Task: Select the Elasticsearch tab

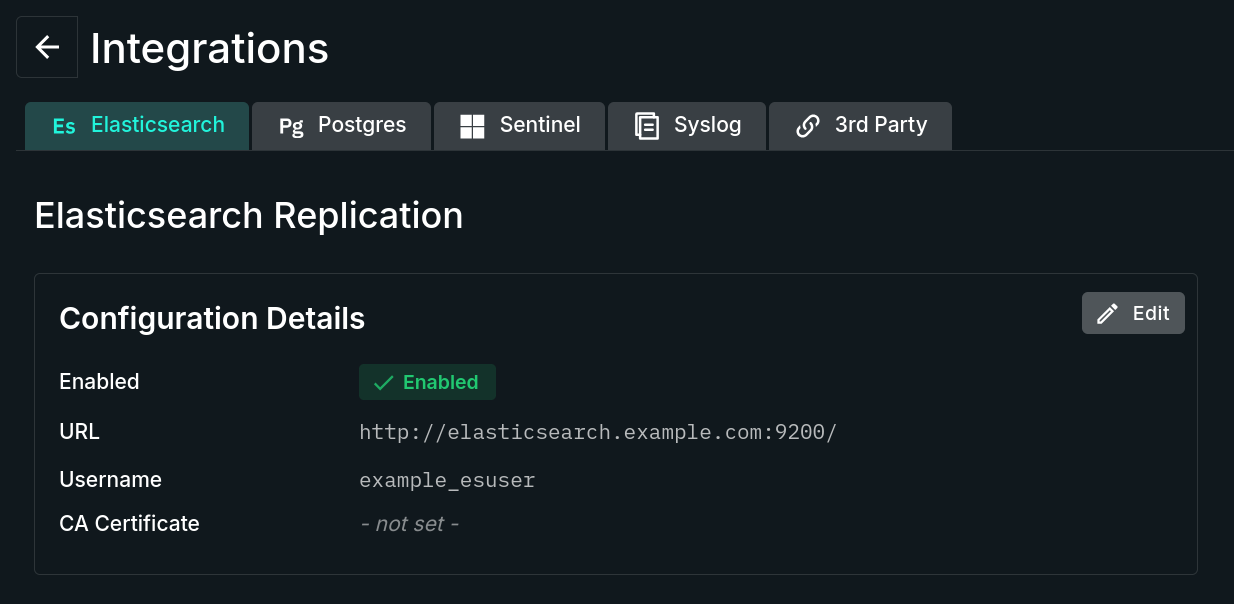Action: point(137,125)
